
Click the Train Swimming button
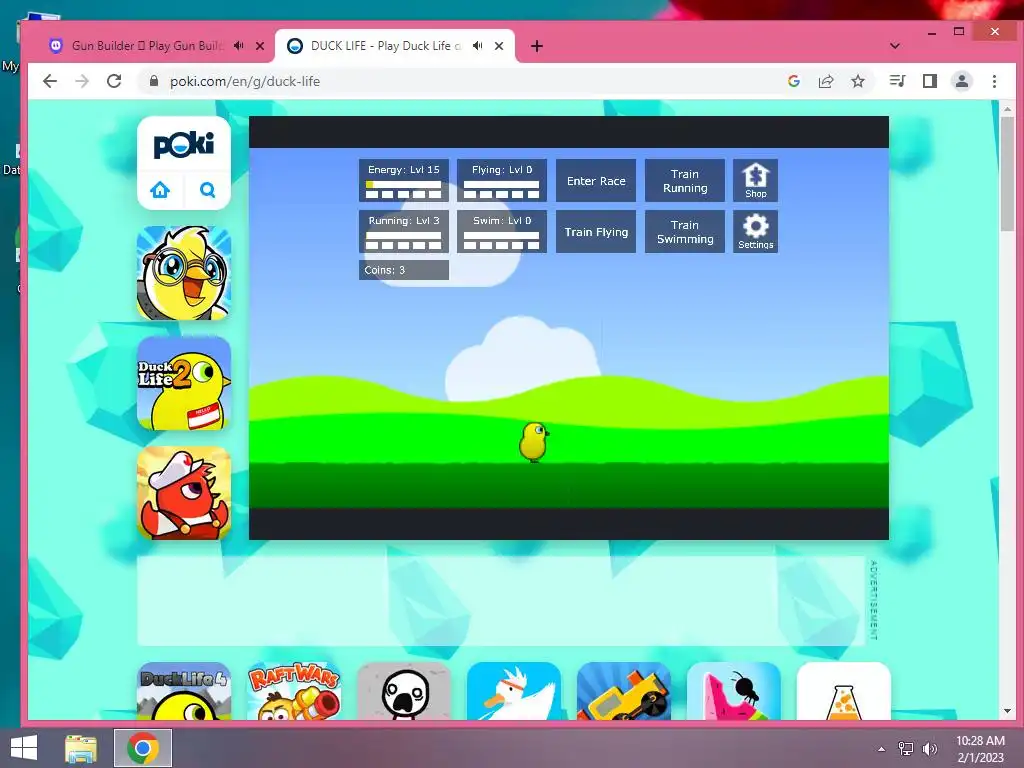684,232
